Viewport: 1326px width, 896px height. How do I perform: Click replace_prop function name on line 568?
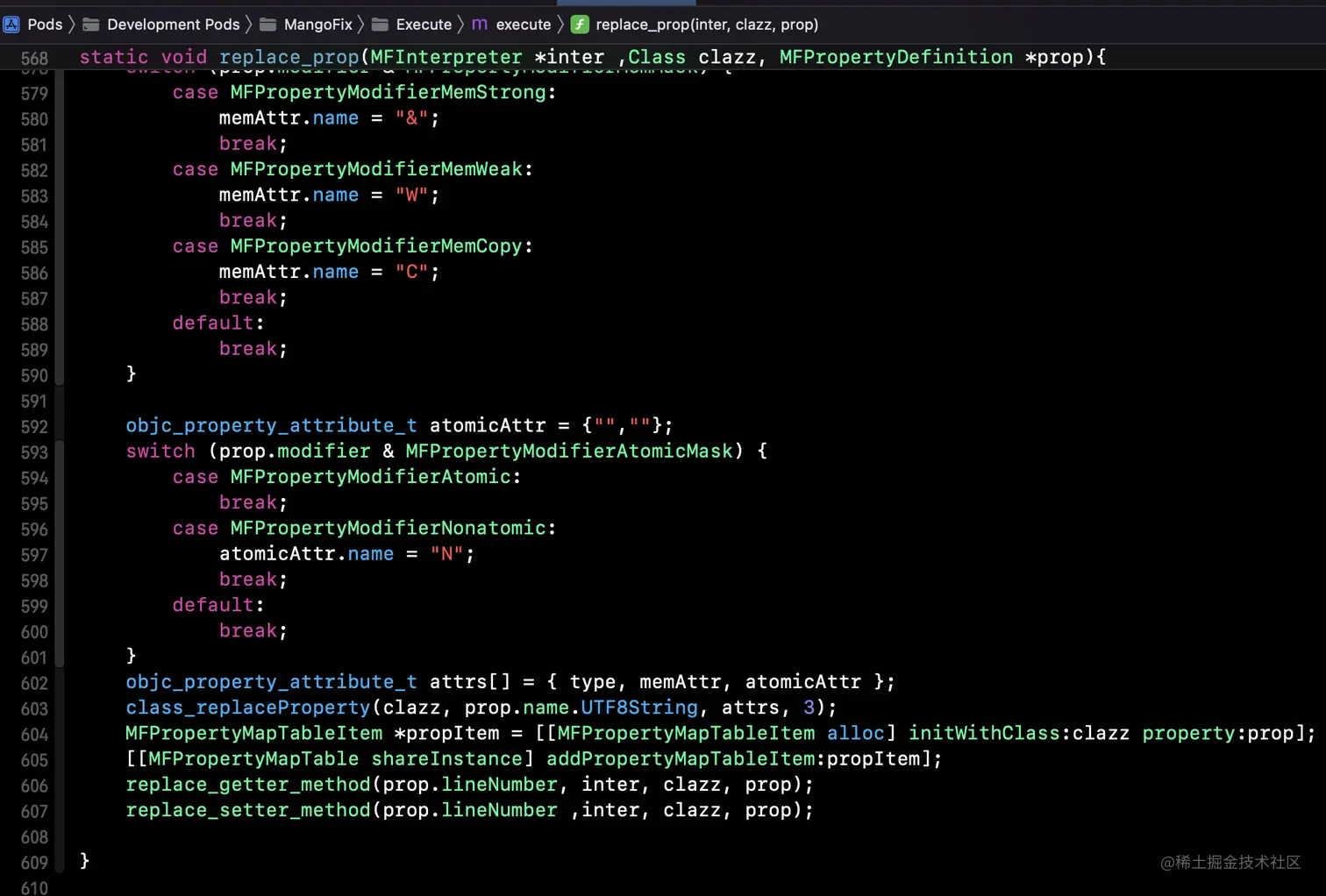click(x=289, y=57)
